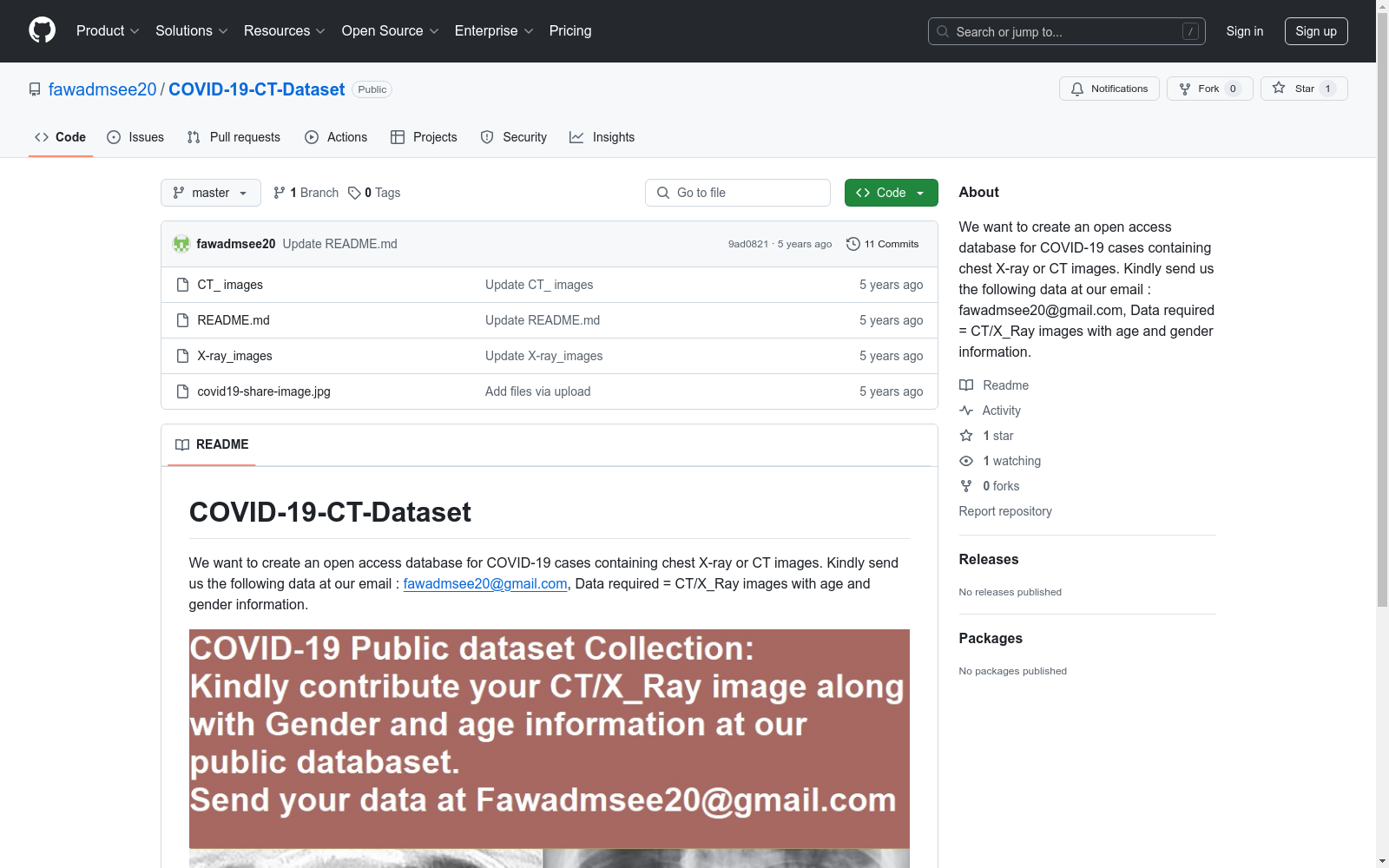The width and height of the screenshot is (1389, 868).
Task: Expand the Product menu
Action: point(108,30)
